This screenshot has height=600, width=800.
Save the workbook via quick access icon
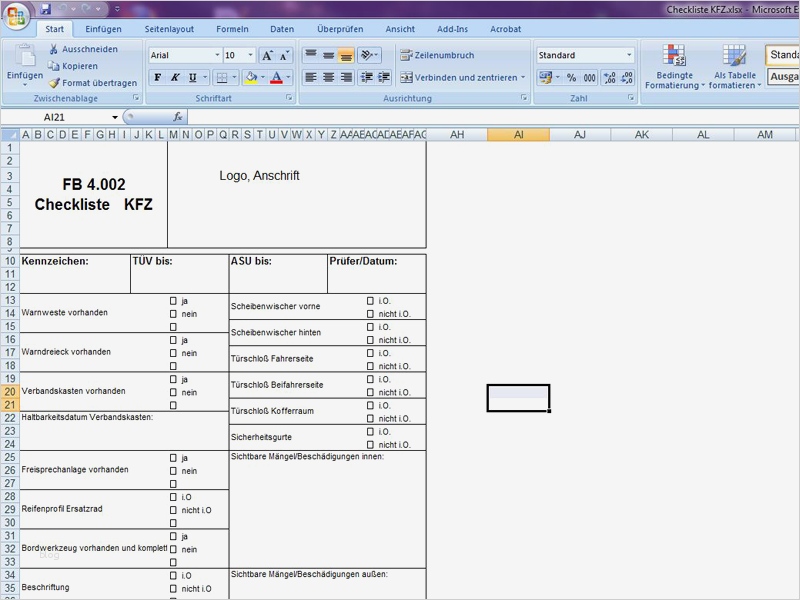click(x=45, y=9)
